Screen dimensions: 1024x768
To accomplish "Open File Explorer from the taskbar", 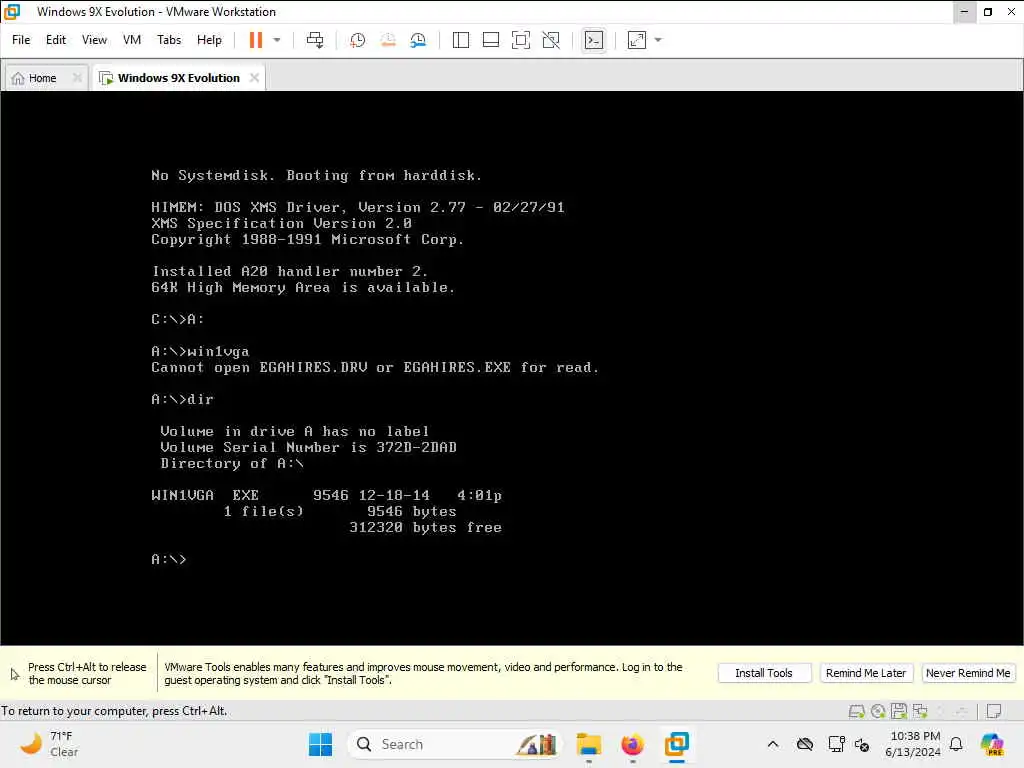I will tap(588, 744).
